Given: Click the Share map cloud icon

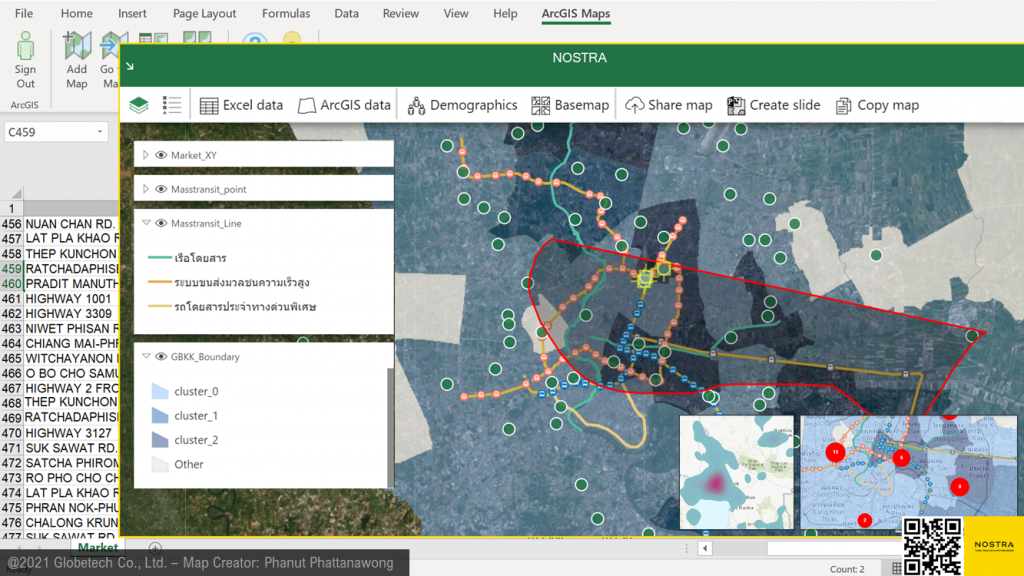Looking at the screenshot, I should coord(634,106).
